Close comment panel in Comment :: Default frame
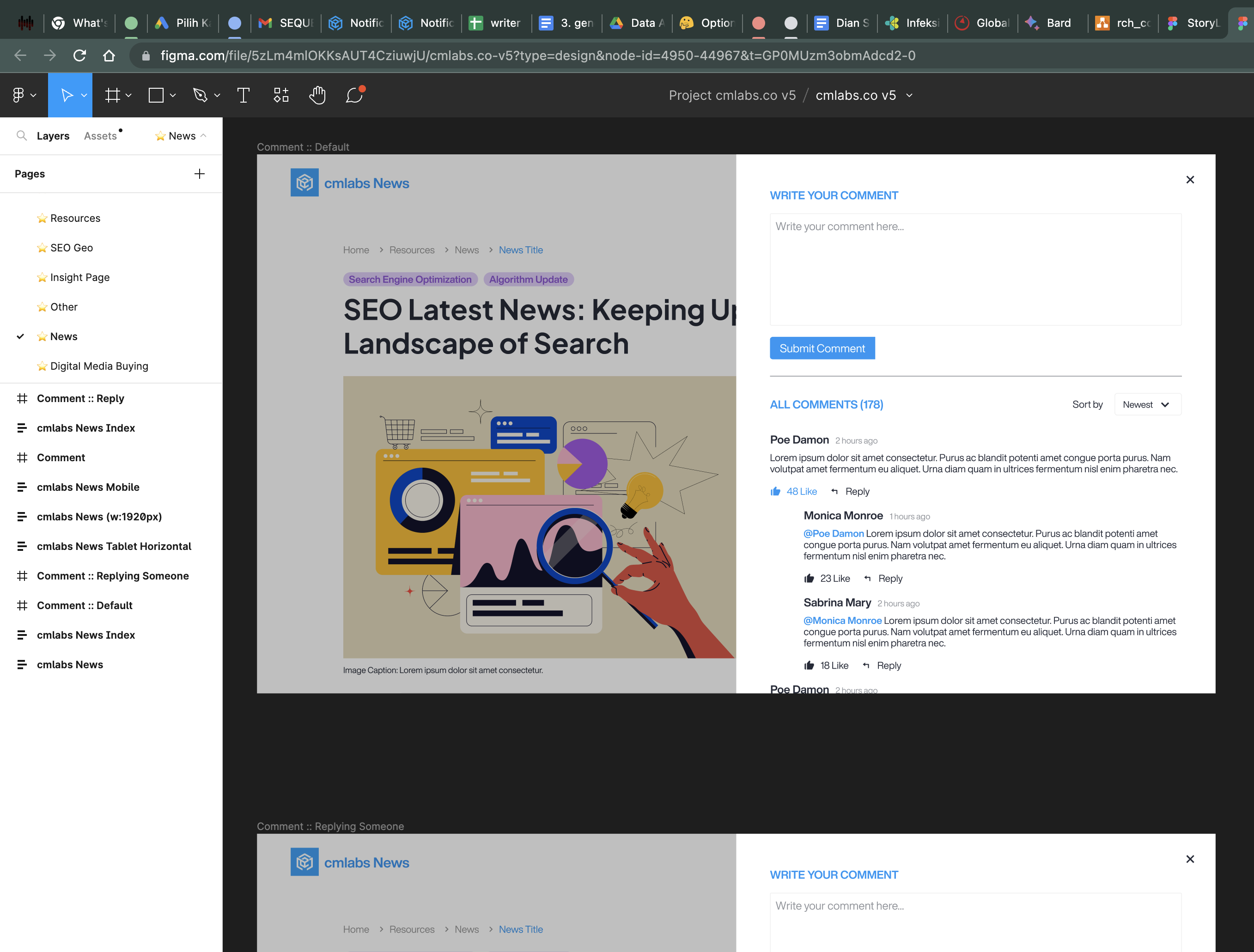This screenshot has height=952, width=1254. coord(1190,180)
